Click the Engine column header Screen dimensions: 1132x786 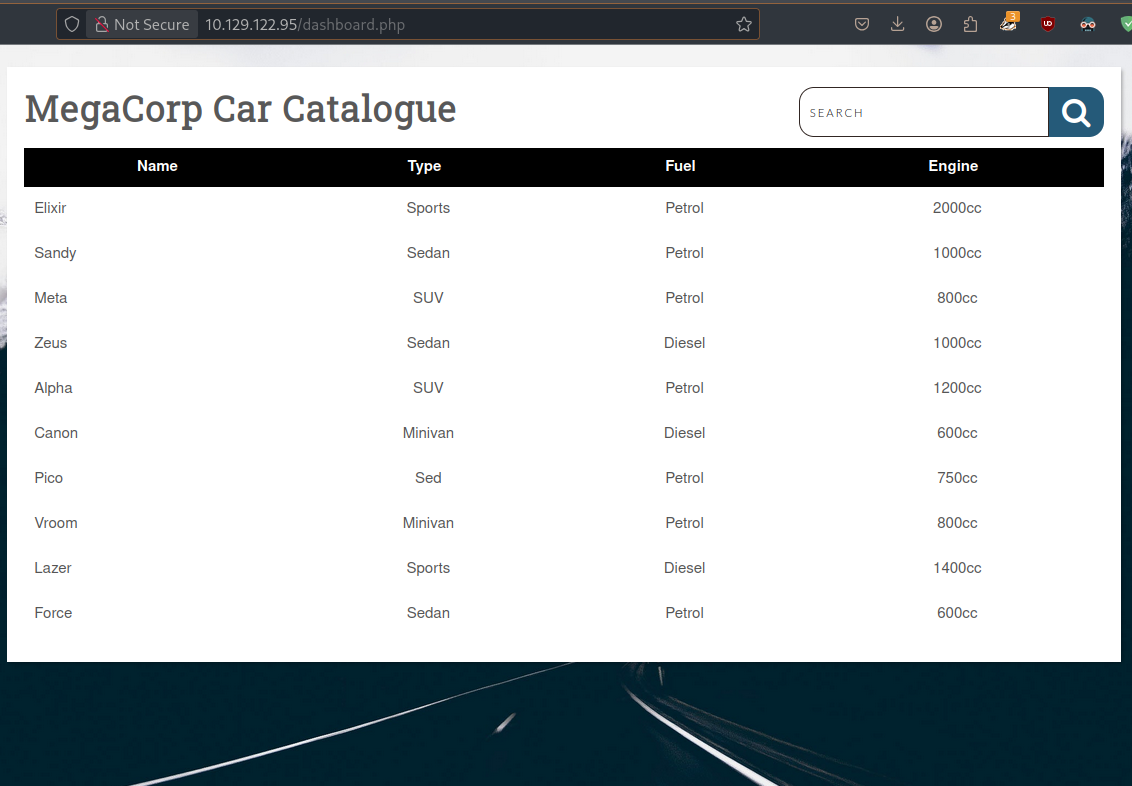tap(953, 166)
